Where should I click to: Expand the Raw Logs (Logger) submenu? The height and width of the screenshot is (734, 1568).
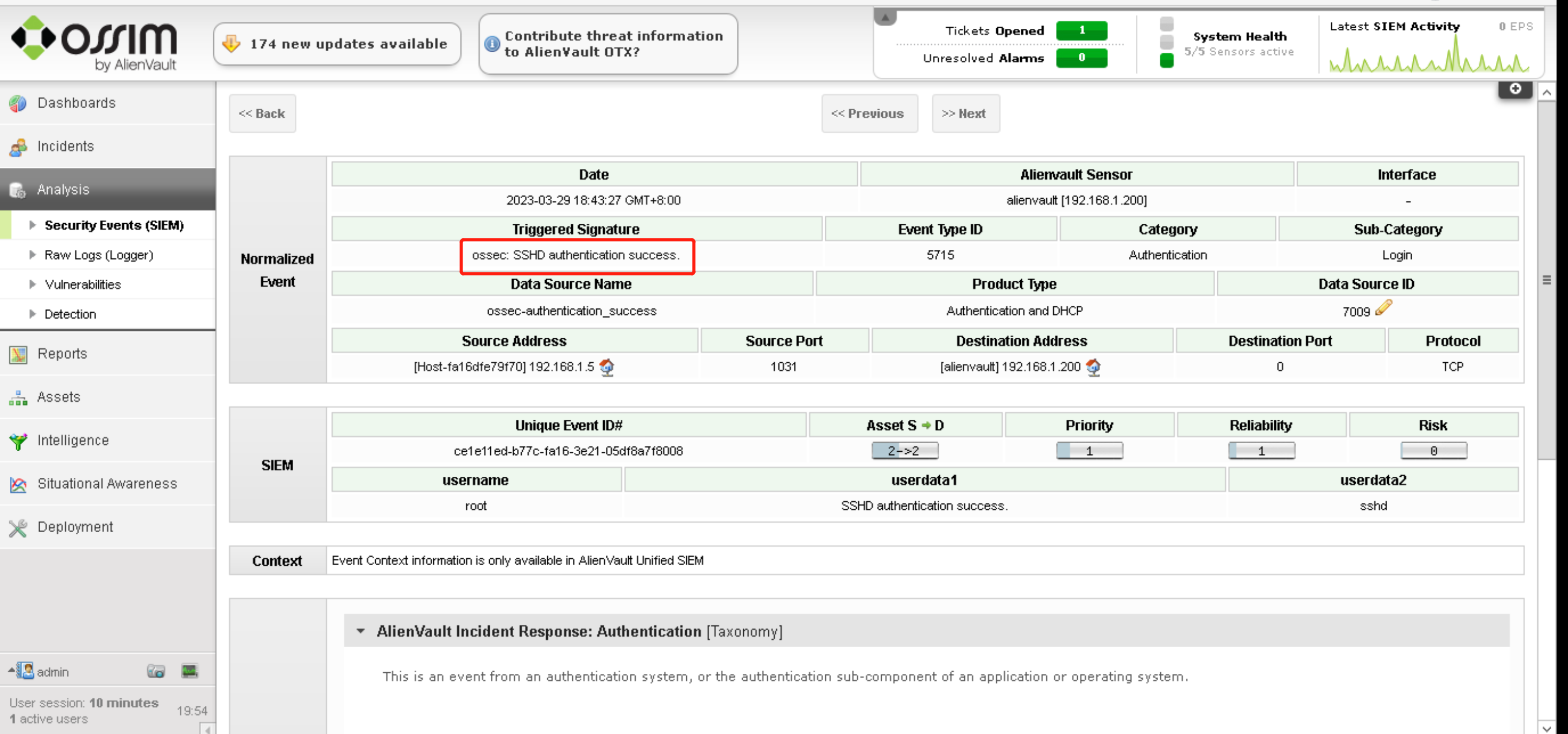coord(33,255)
